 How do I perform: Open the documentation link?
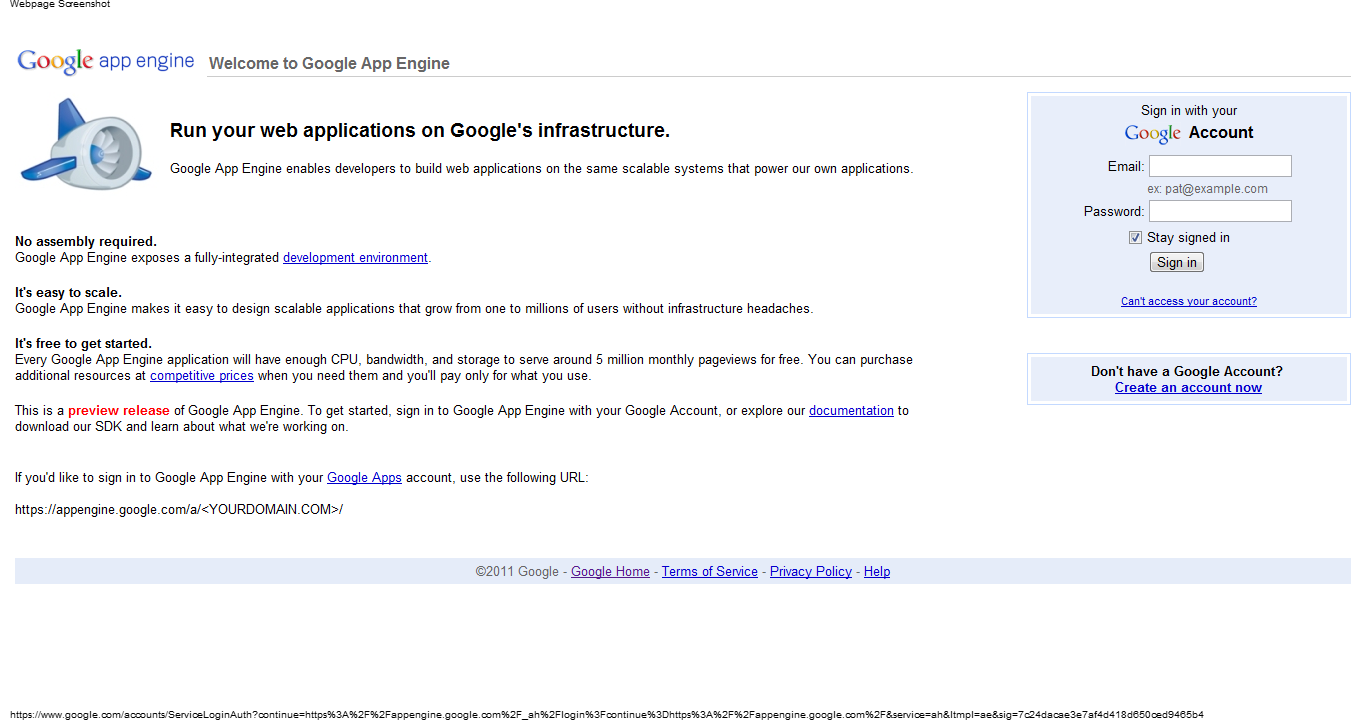[x=851, y=411]
